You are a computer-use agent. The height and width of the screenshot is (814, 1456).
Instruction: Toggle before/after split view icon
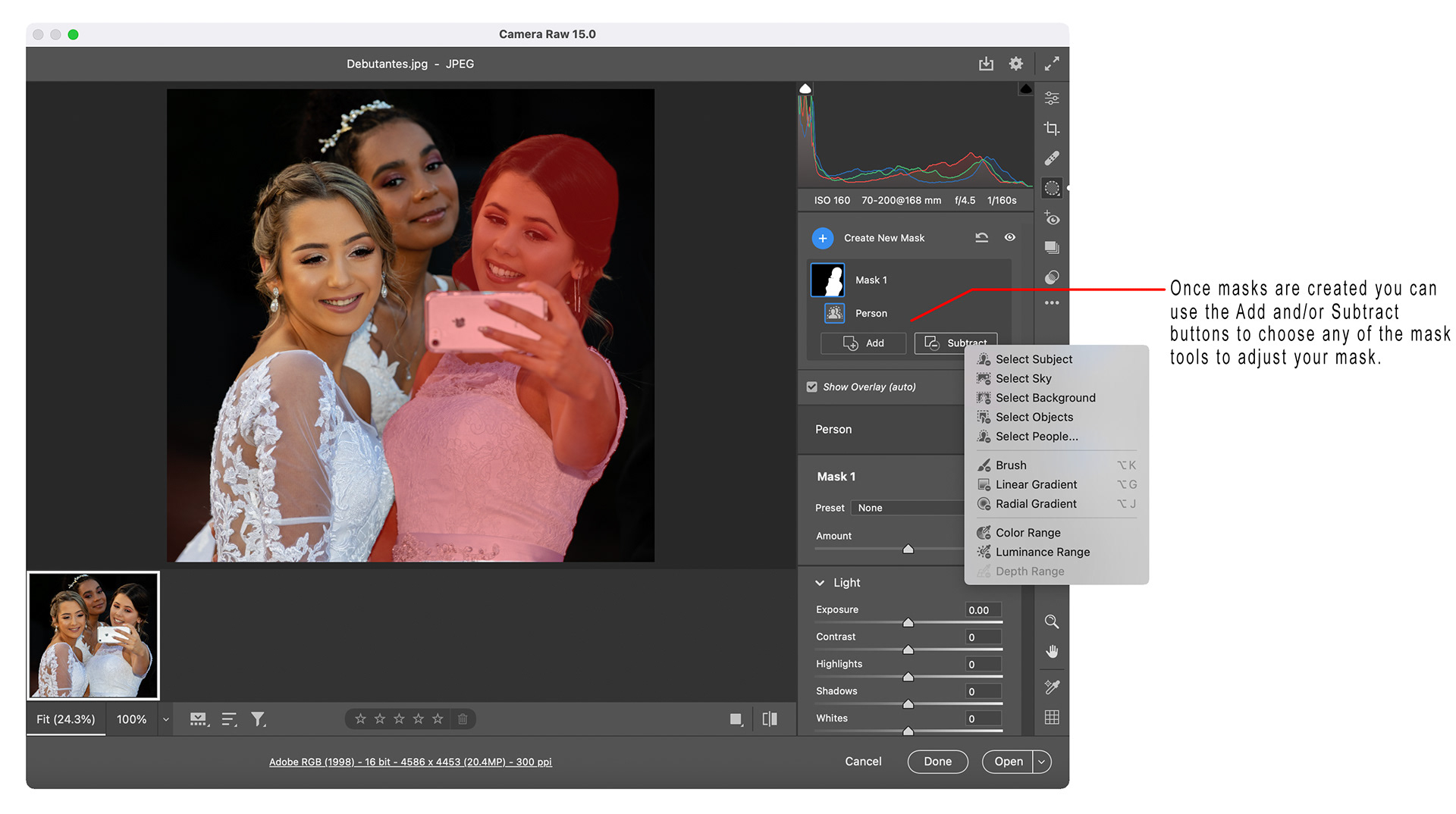(770, 719)
